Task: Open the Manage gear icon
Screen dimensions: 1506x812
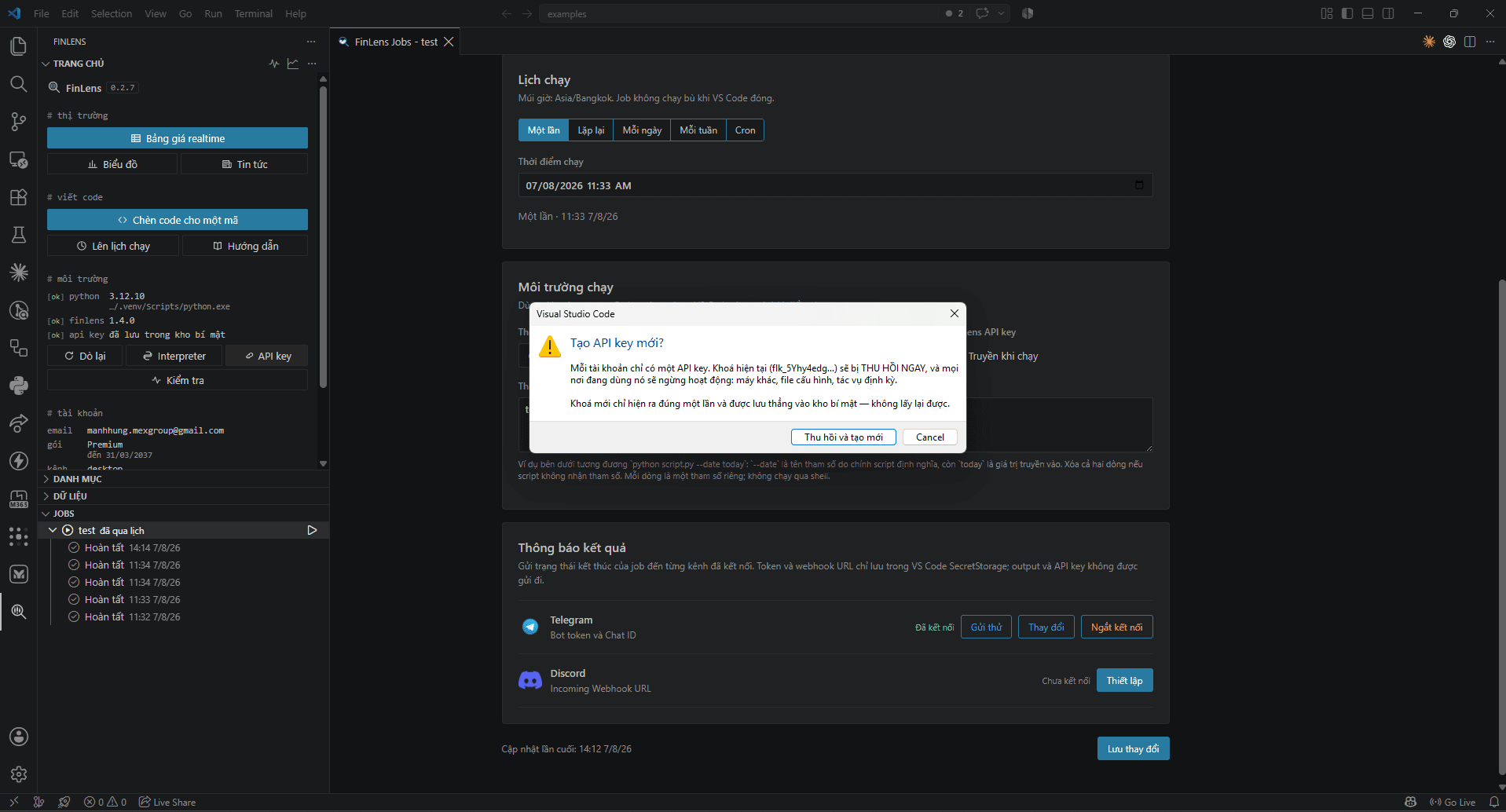Action: [18, 774]
